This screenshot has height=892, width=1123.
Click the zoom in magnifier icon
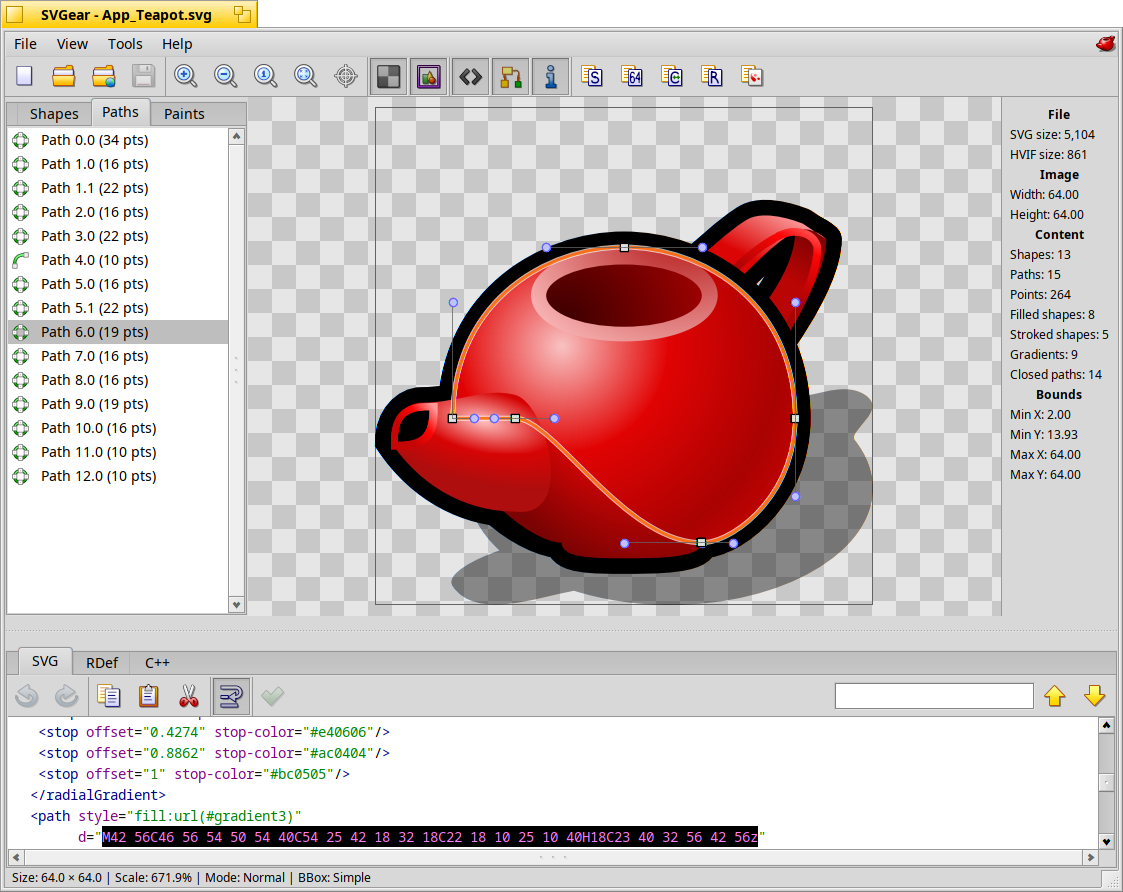click(185, 76)
